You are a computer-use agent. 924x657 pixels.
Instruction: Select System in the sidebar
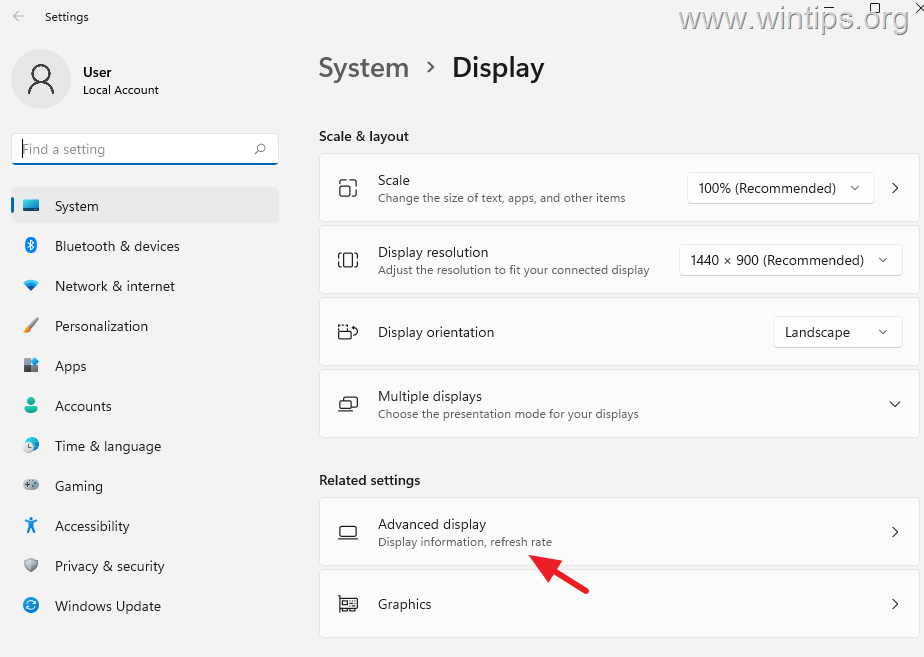point(145,206)
